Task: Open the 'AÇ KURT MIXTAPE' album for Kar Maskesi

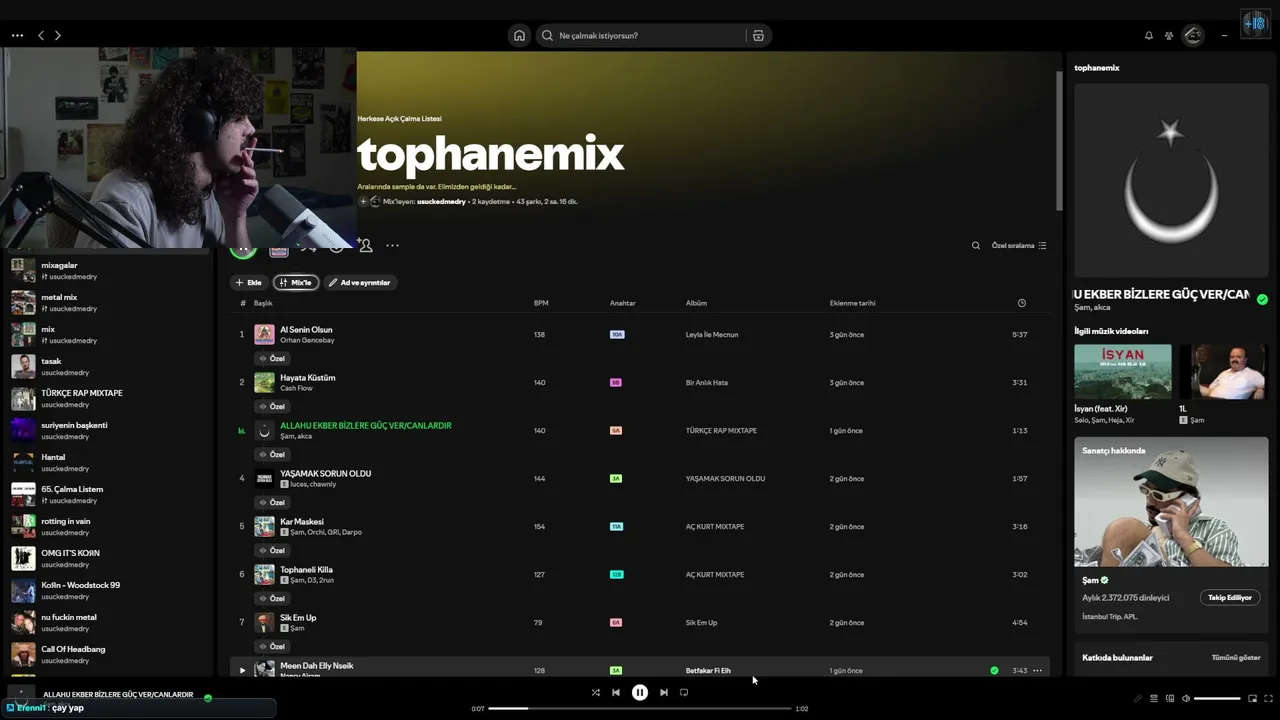Action: pyautogui.click(x=715, y=526)
